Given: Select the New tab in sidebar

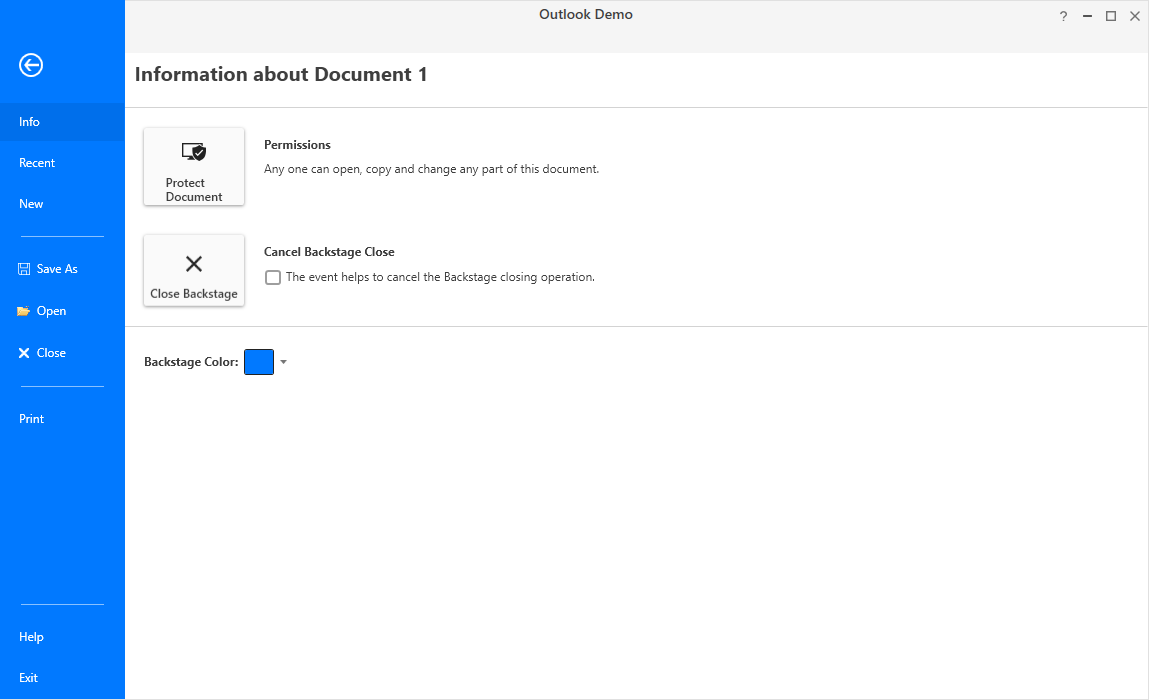Looking at the screenshot, I should click(x=31, y=203).
